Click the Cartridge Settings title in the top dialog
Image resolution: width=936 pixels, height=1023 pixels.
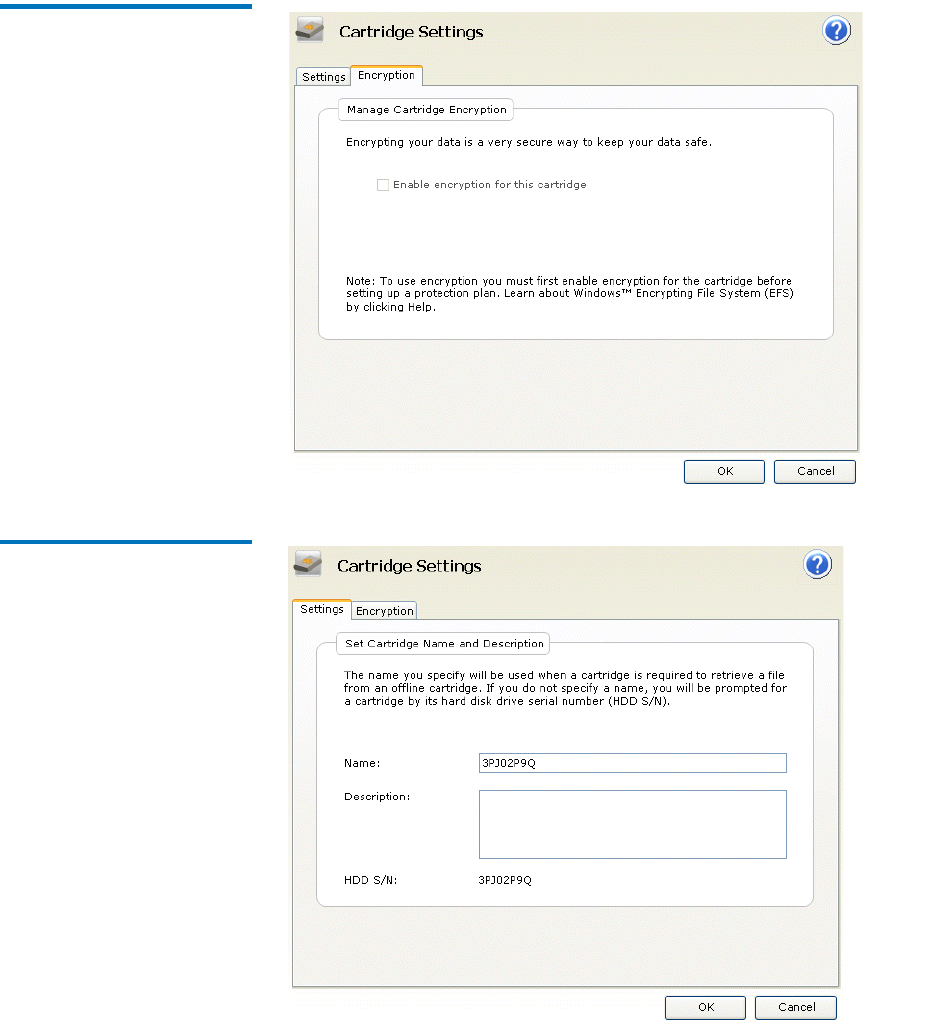click(x=411, y=32)
